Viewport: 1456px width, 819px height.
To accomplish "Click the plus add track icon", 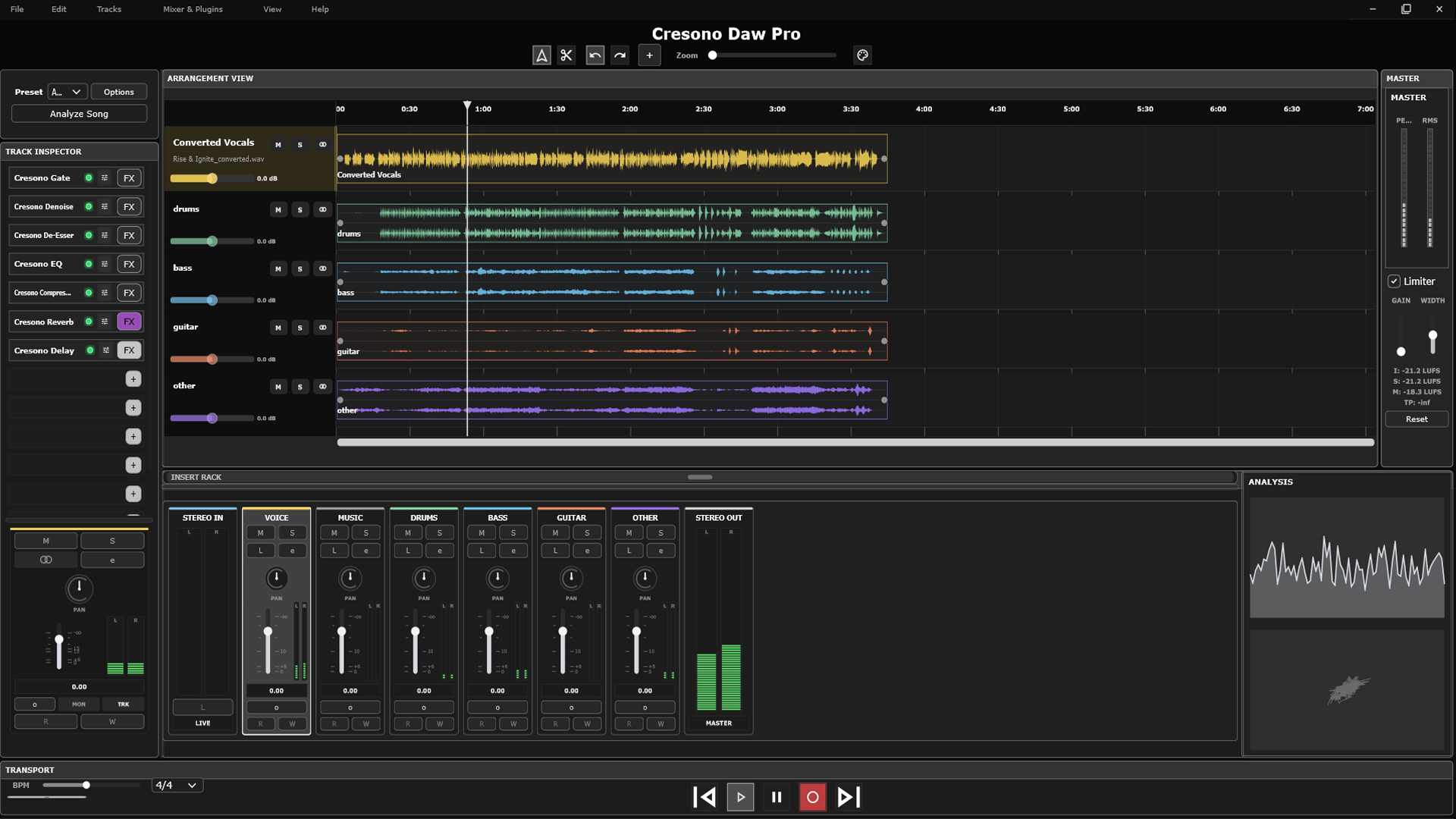I will coord(649,55).
